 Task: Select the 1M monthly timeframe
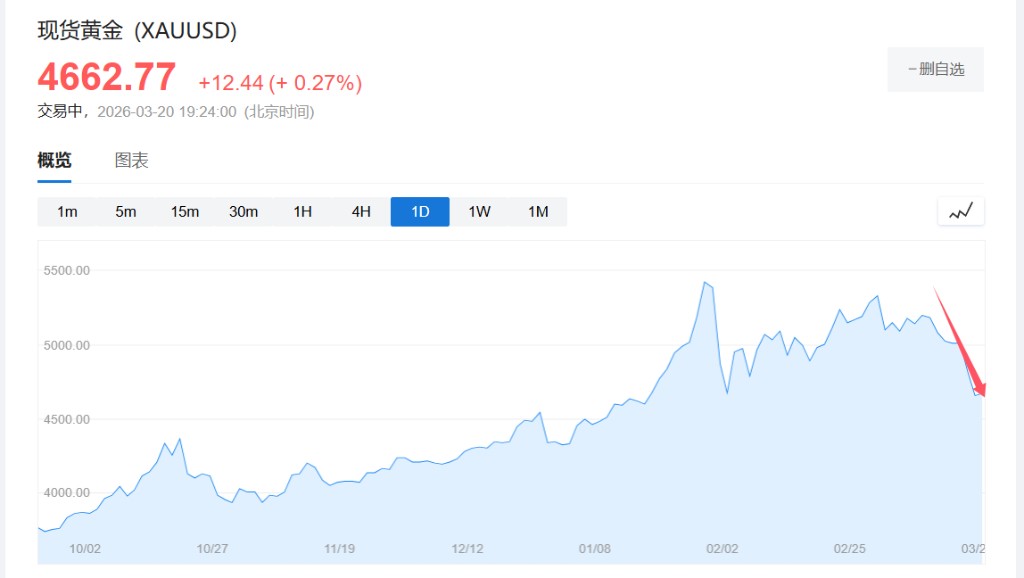pyautogui.click(x=538, y=212)
